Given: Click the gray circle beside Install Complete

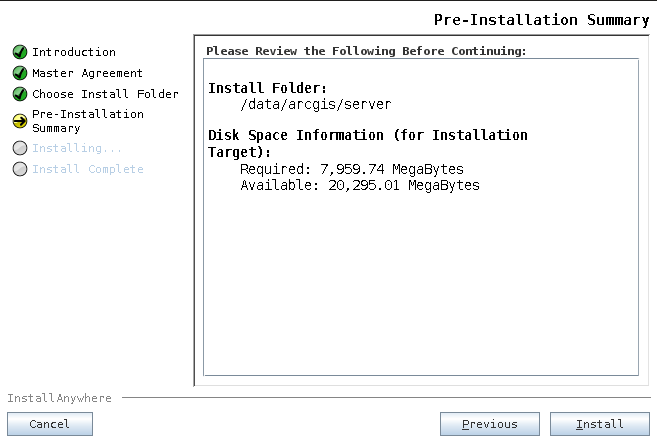Looking at the screenshot, I should coord(20,169).
